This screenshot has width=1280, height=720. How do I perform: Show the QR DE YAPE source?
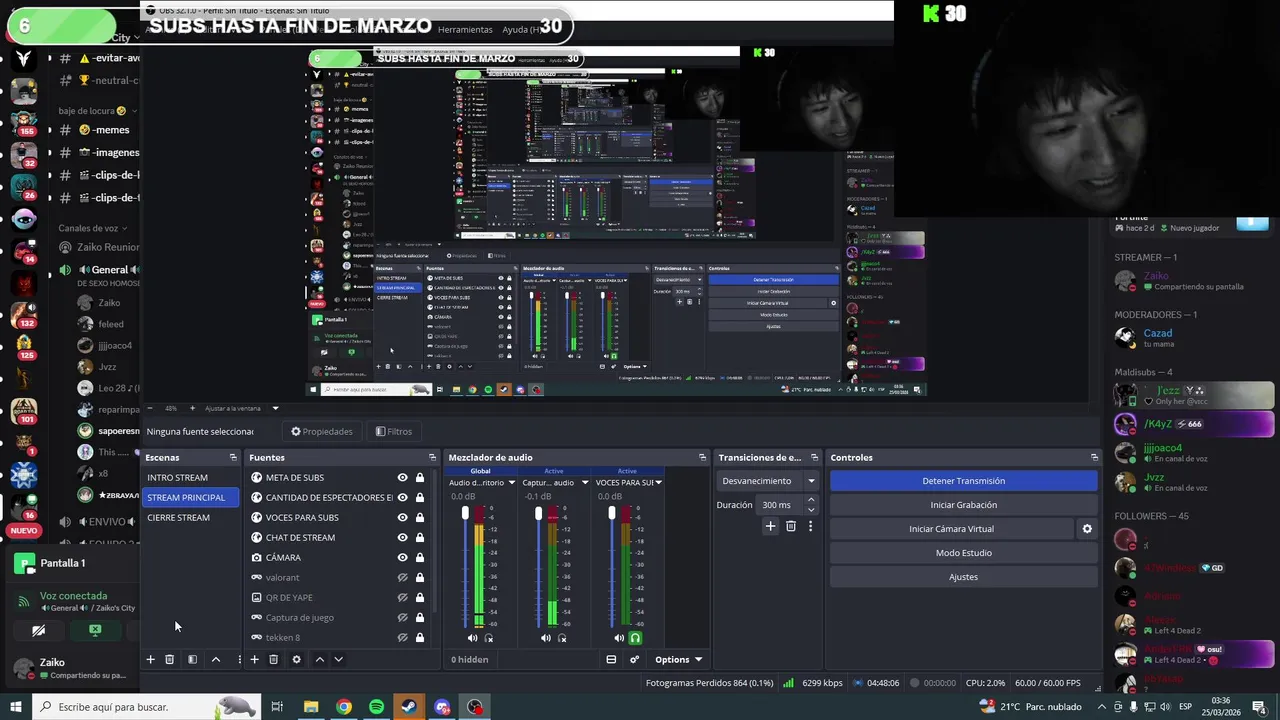pos(402,598)
